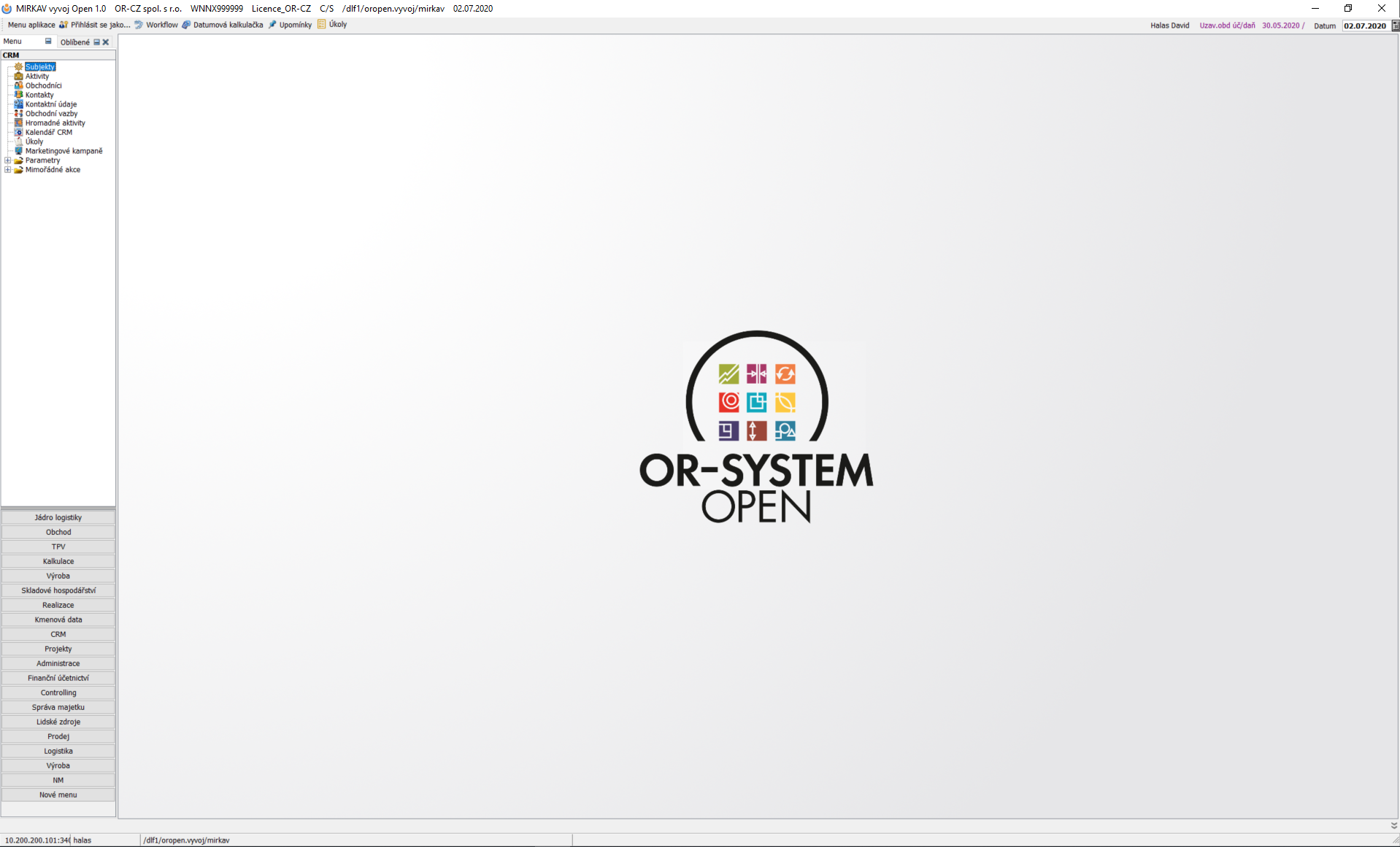Click the Úkoly checklist icon in toolbar
Image resolution: width=1400 pixels, height=847 pixels.
pos(321,25)
